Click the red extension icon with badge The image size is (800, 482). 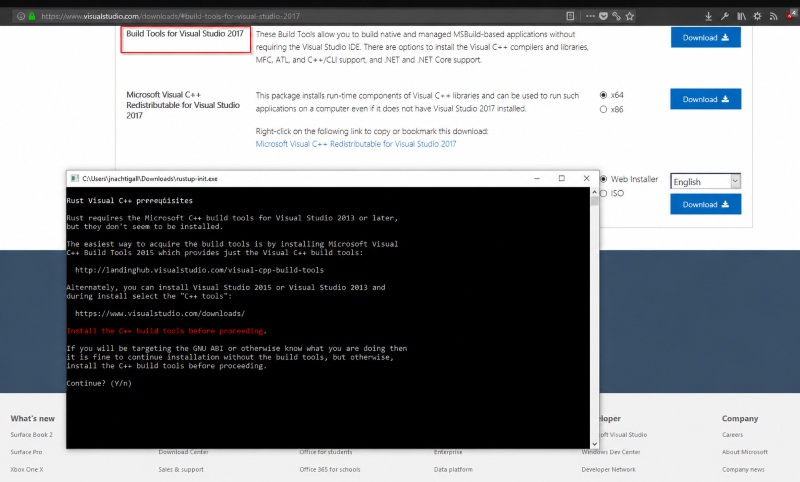point(792,15)
